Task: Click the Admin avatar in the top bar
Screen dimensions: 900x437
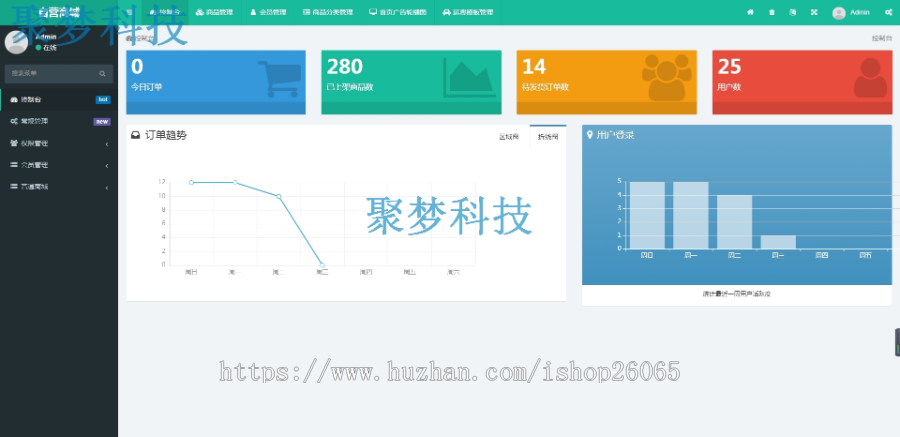Action: click(x=839, y=13)
